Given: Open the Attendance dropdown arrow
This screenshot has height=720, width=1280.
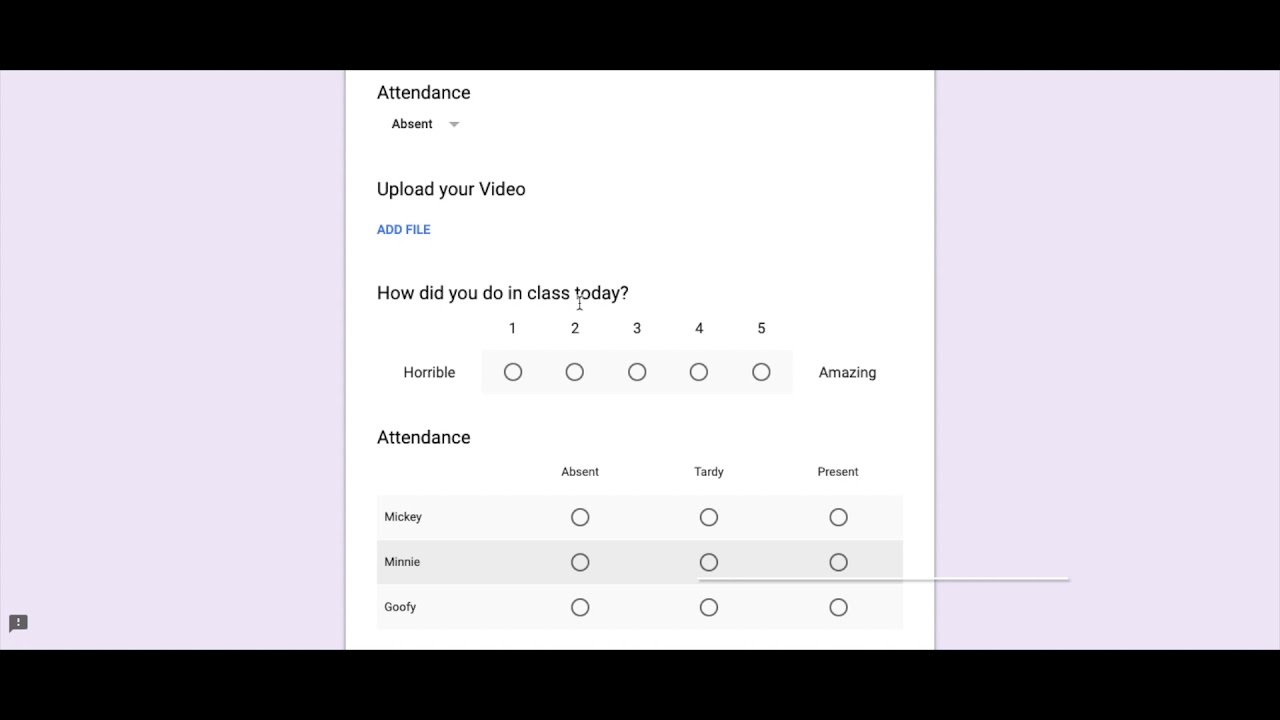Looking at the screenshot, I should click(454, 124).
